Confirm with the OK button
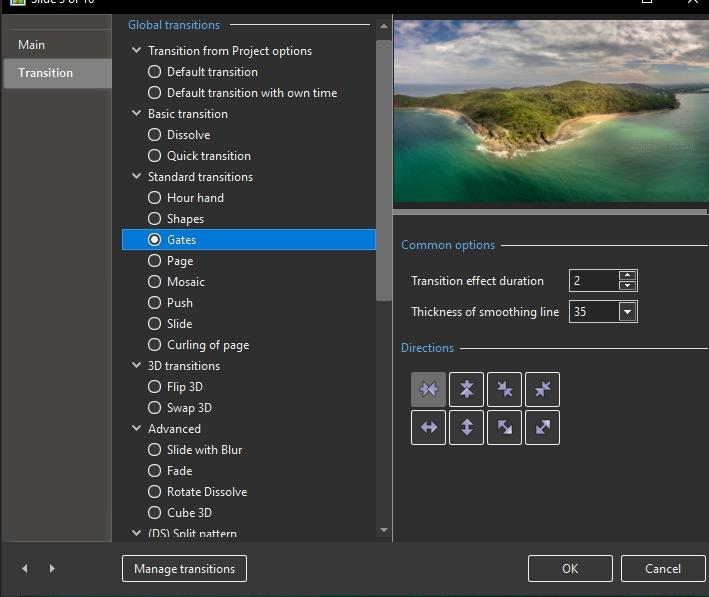 pos(570,569)
